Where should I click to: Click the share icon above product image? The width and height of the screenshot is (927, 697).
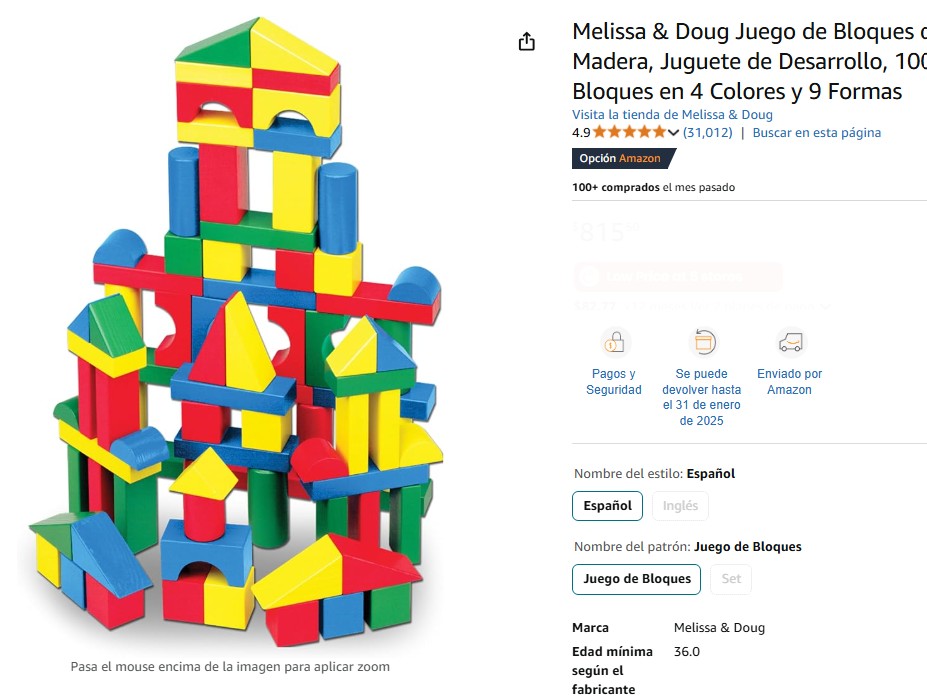[x=526, y=41]
